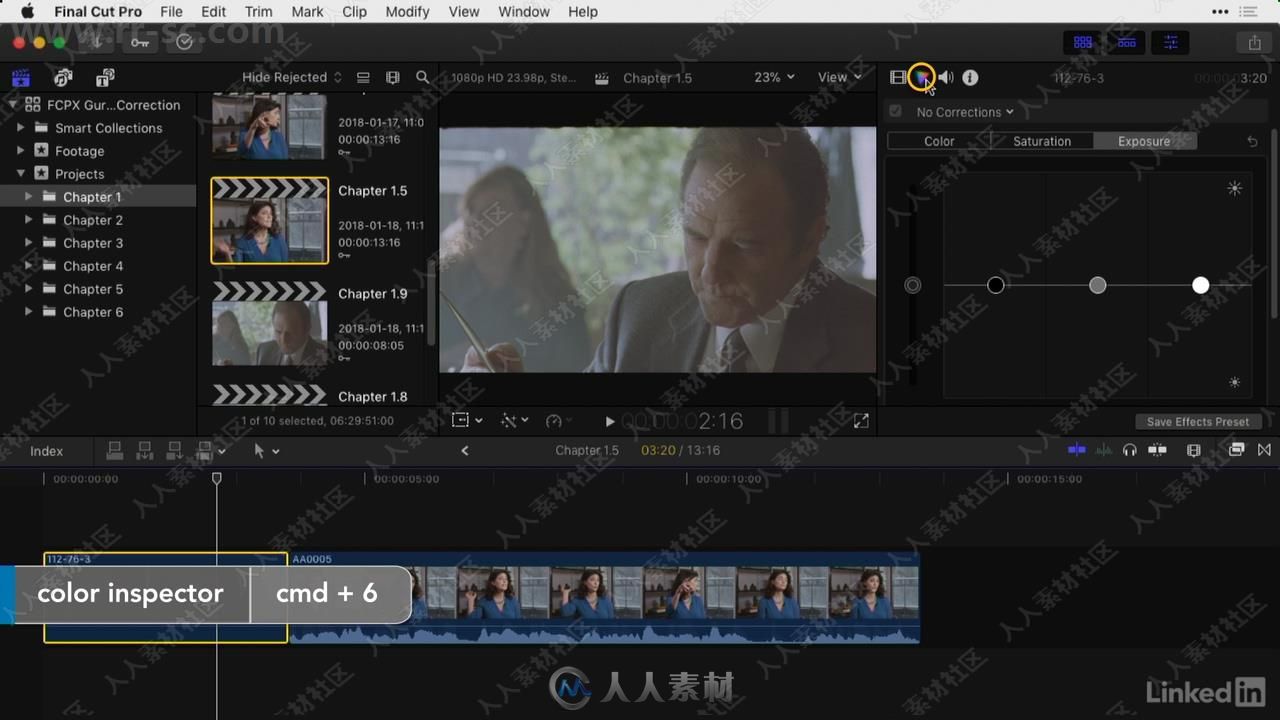The image size is (1280, 720).
Task: Toggle the timeline panel visibility button
Action: pos(1127,42)
